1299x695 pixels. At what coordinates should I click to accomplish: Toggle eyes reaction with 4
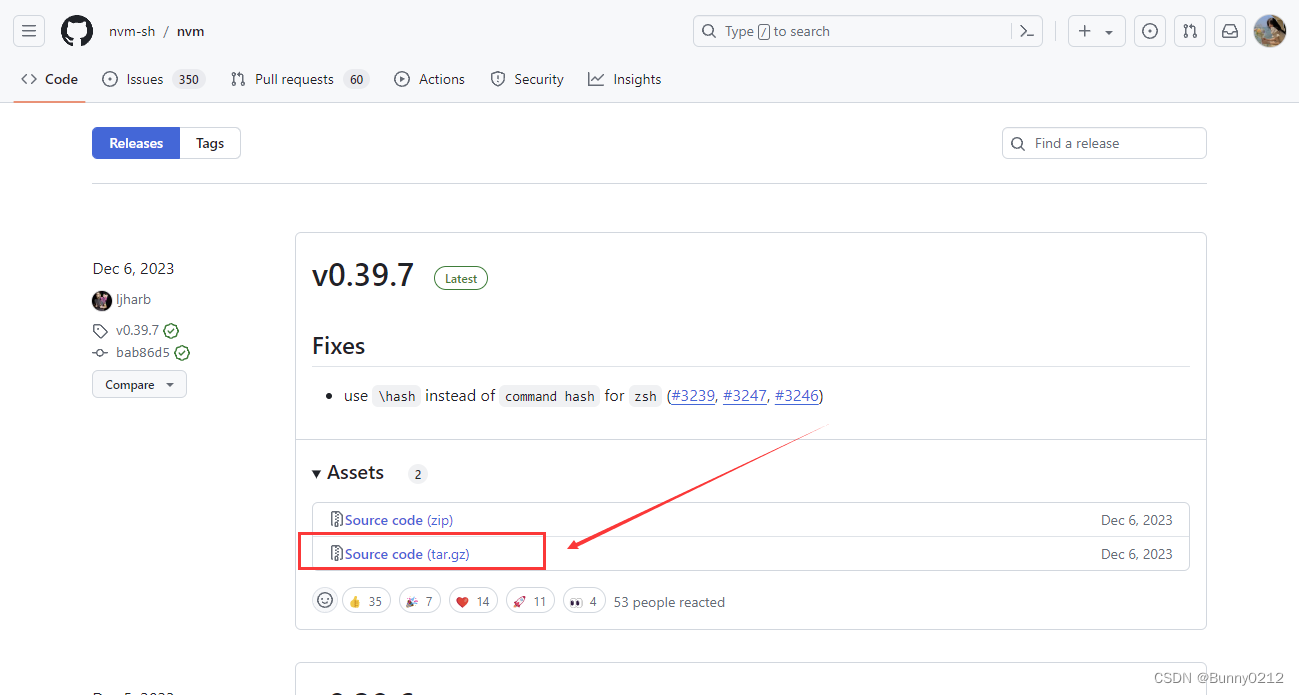(x=584, y=601)
